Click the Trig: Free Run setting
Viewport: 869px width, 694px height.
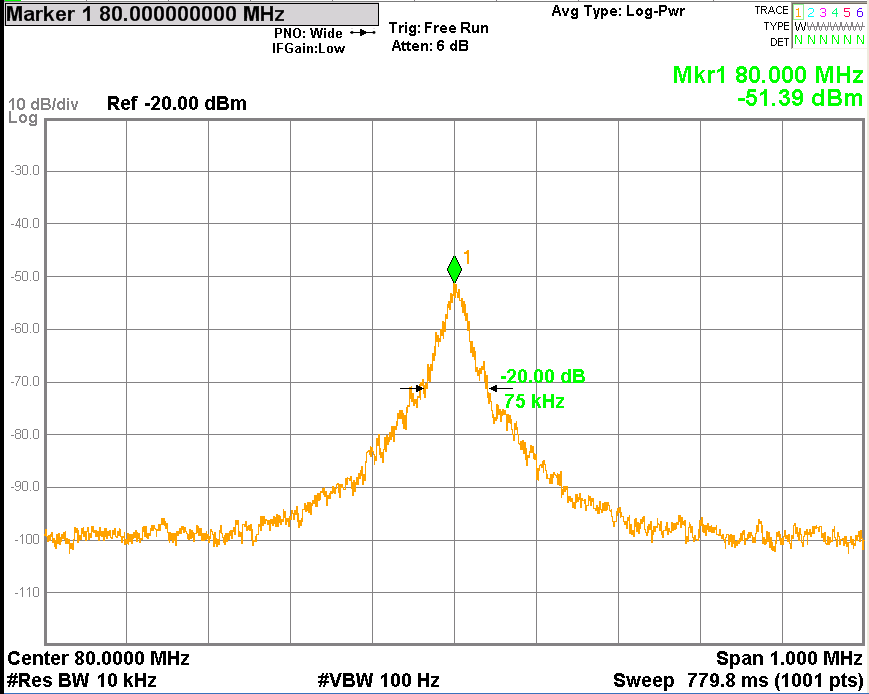click(x=438, y=28)
